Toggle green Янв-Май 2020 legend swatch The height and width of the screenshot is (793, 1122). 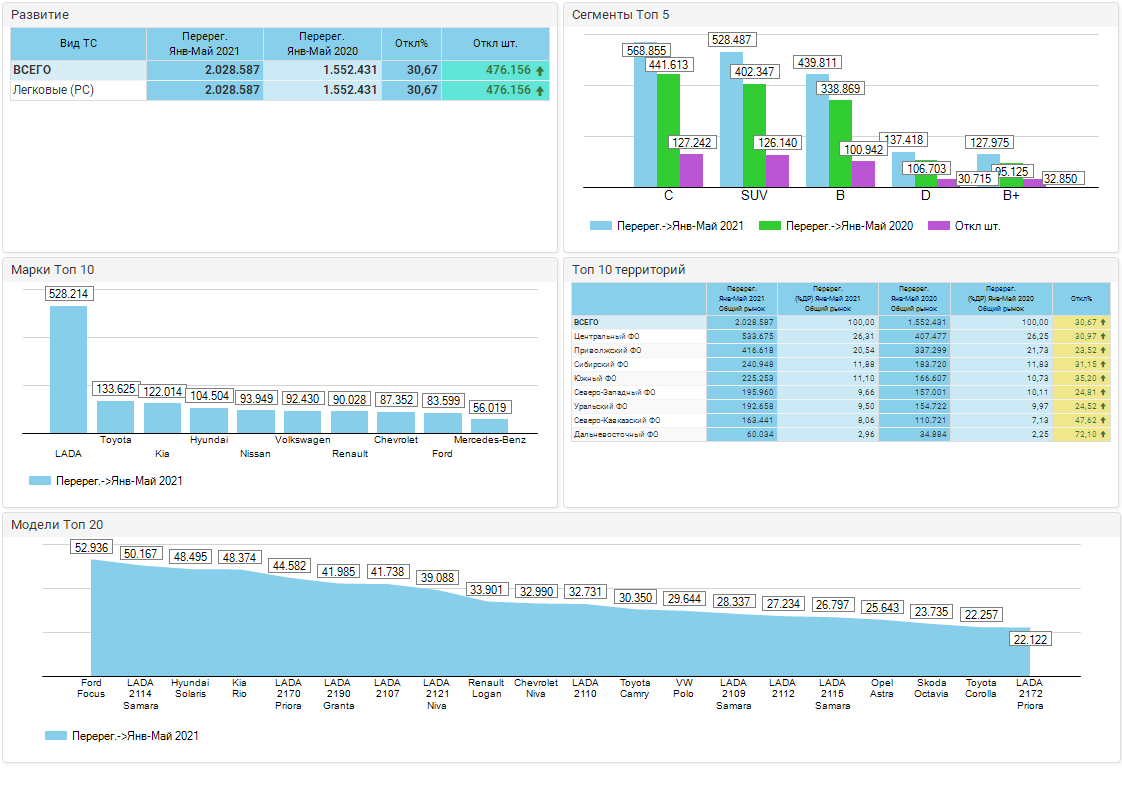pyautogui.click(x=769, y=226)
